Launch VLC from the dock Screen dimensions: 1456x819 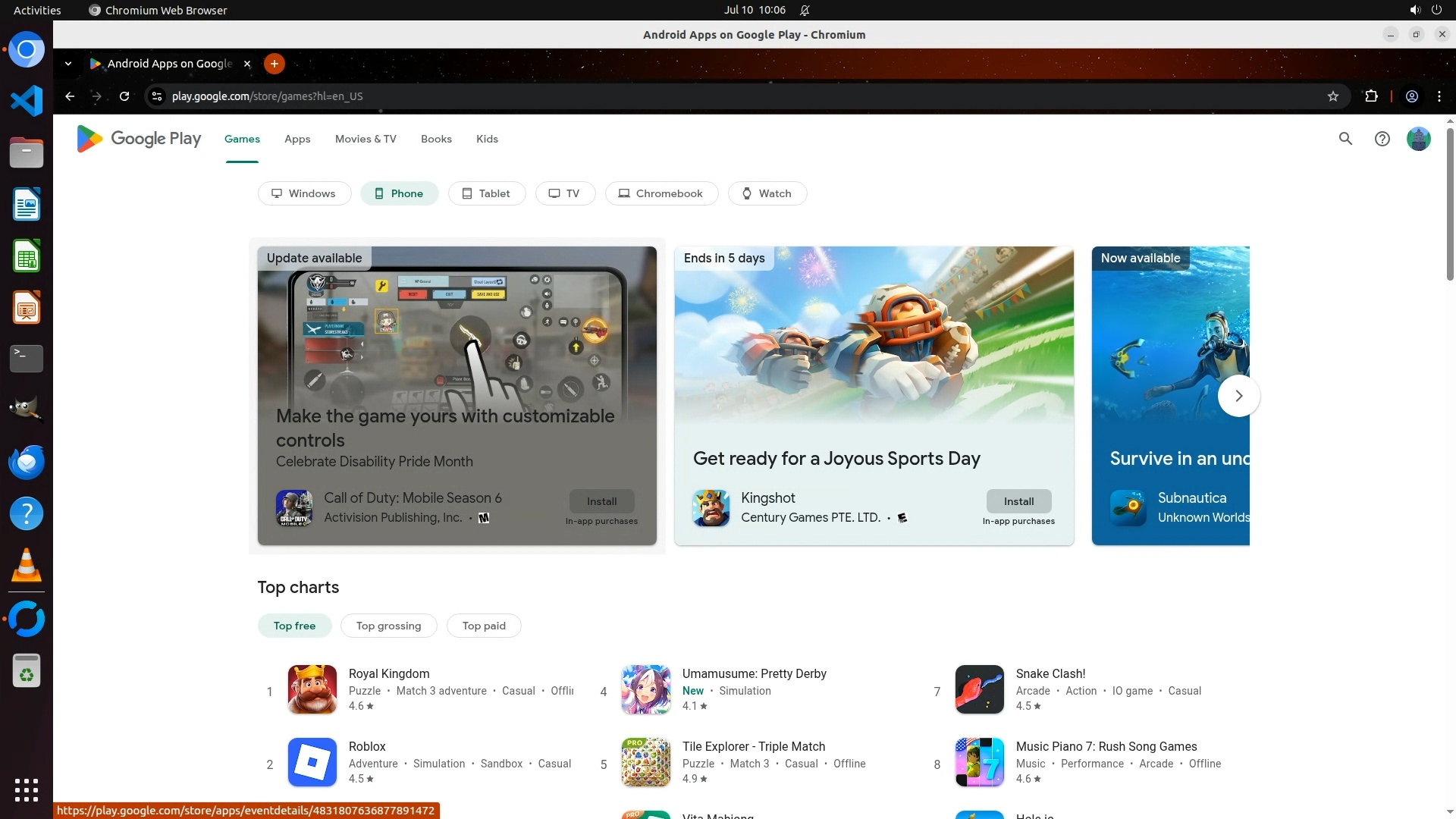point(26,566)
